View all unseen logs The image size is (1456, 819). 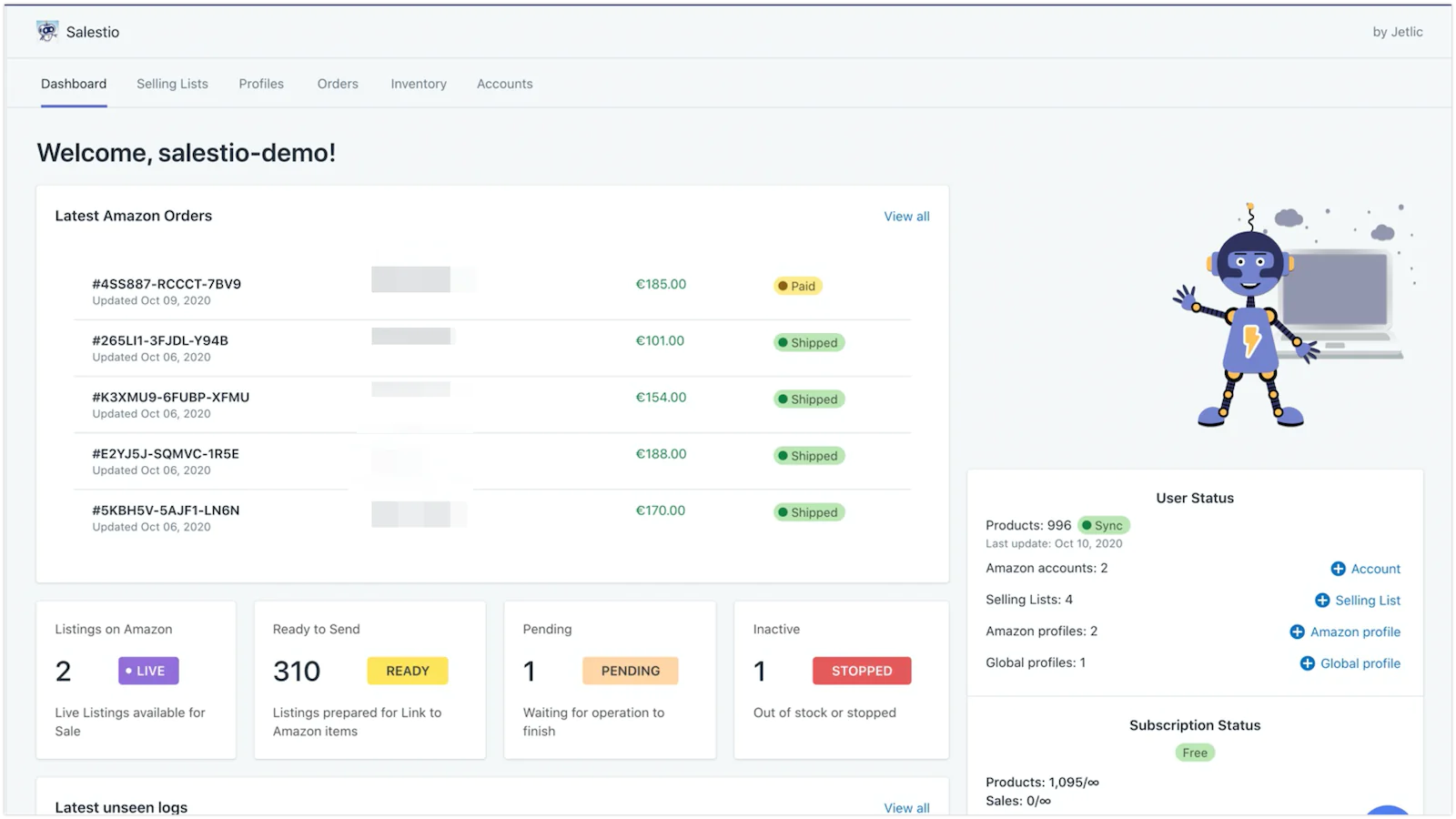906,807
